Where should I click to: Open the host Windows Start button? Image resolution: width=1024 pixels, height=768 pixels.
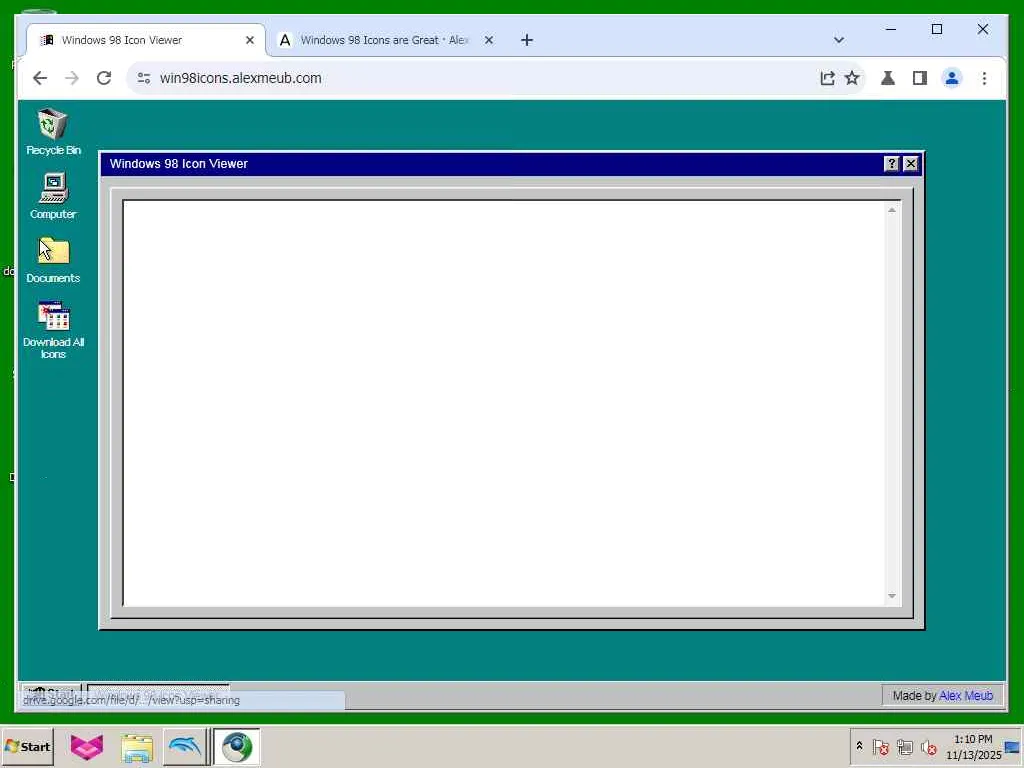coord(27,746)
